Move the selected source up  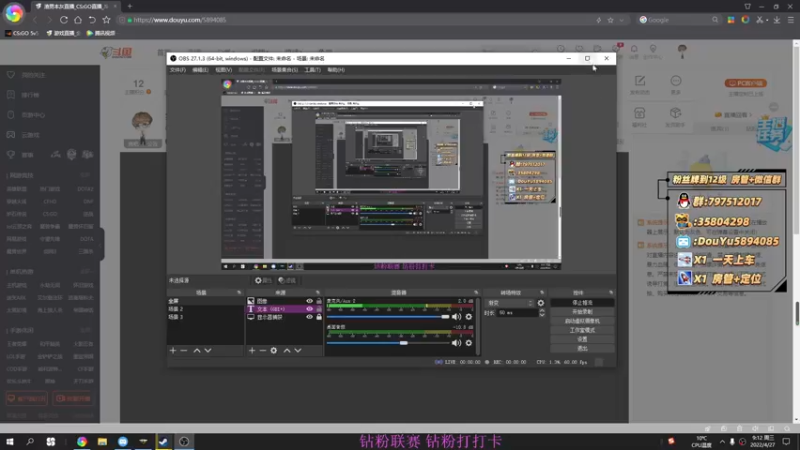[x=287, y=351]
